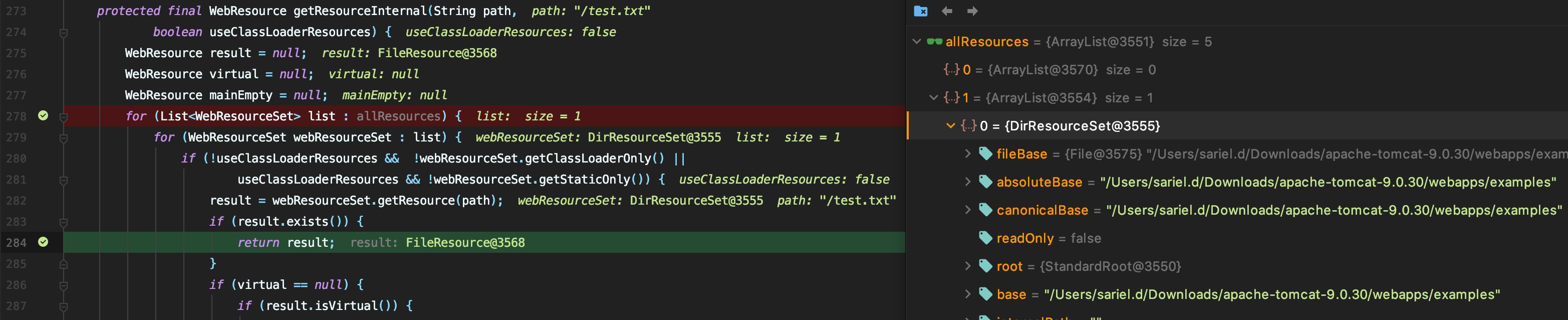This screenshot has height=320, width=1568.
Task: Click the fold end marker at line 285
Action: tap(63, 264)
